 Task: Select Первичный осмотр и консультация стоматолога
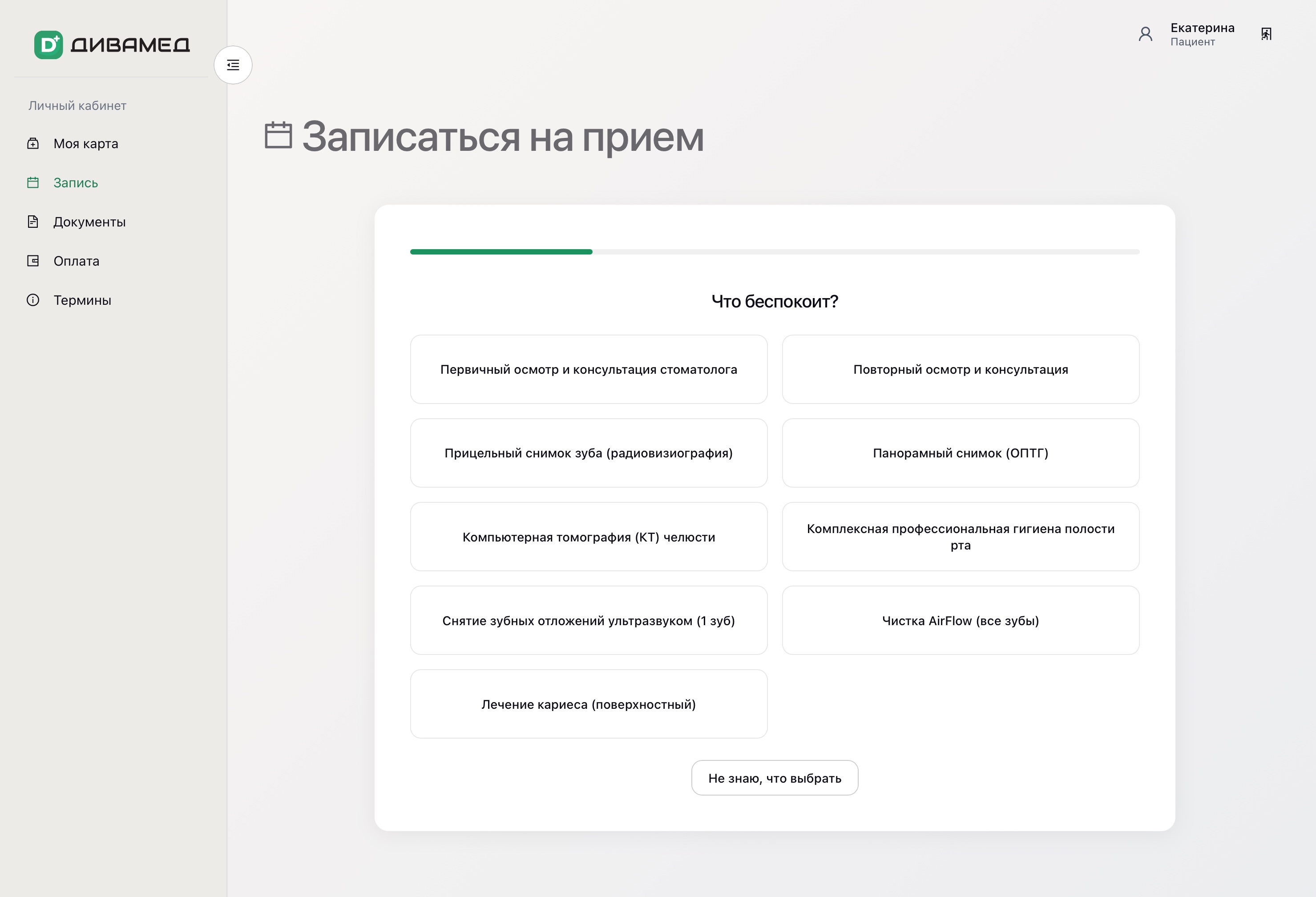point(588,369)
